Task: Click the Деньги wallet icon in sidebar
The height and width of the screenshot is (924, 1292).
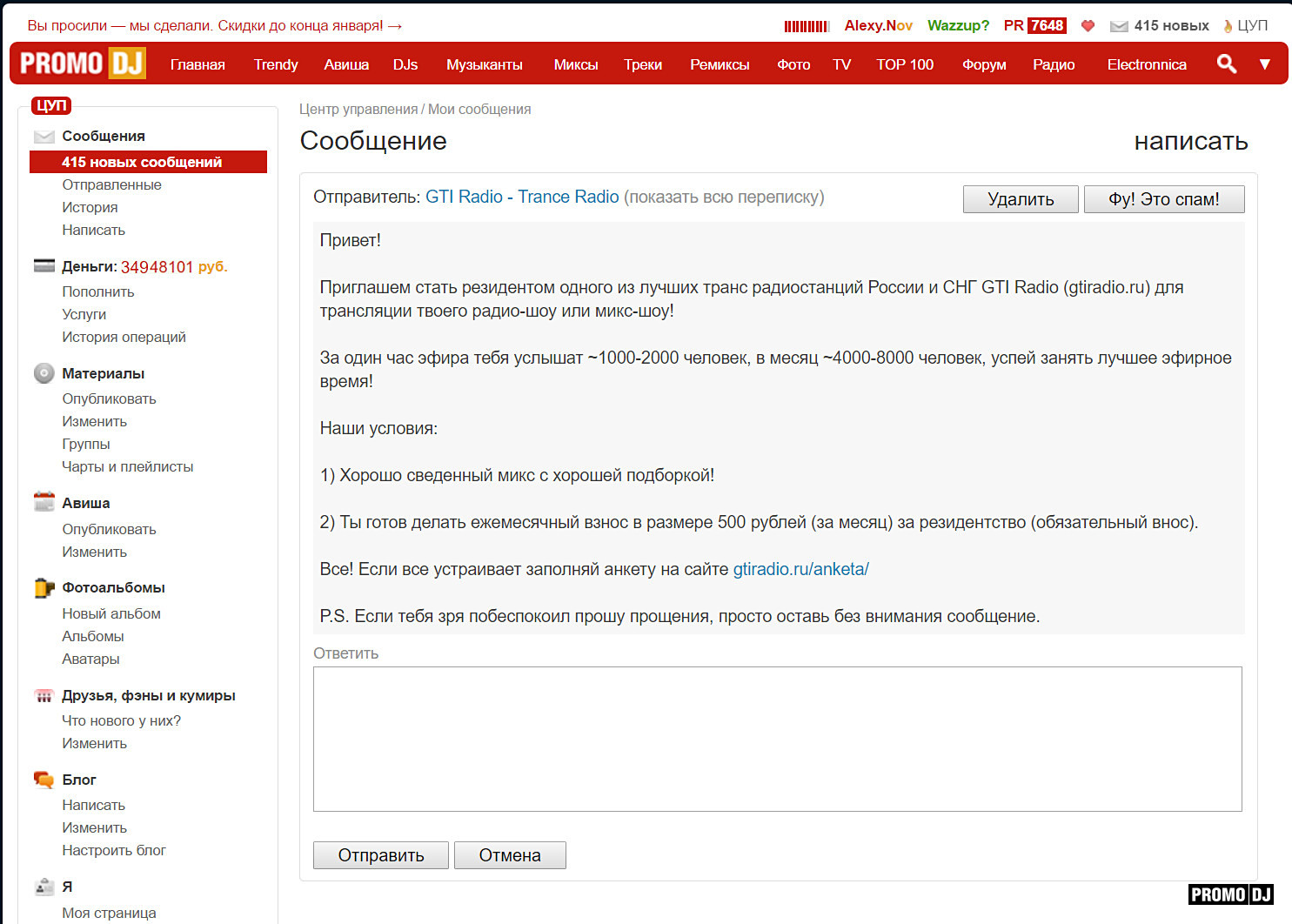Action: tap(44, 266)
